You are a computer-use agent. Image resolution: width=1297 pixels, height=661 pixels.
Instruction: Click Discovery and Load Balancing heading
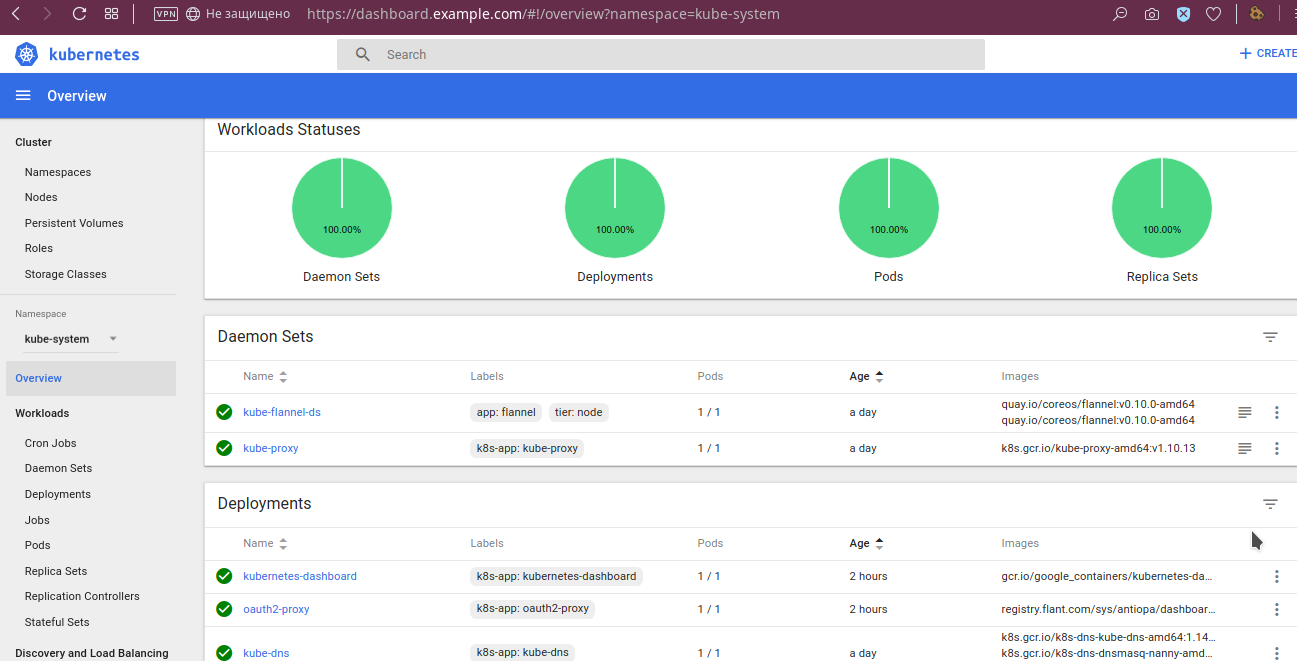pyautogui.click(x=92, y=653)
